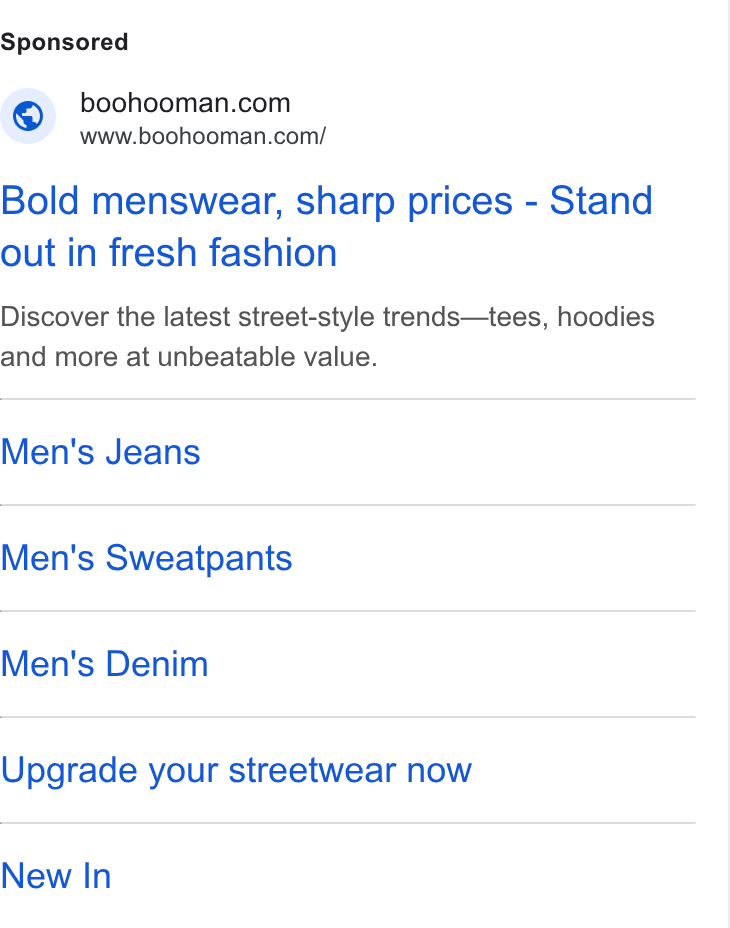Screen dimensions: 730x928
Task: Click the word "Stand" in the headline
Action: pos(601,201)
